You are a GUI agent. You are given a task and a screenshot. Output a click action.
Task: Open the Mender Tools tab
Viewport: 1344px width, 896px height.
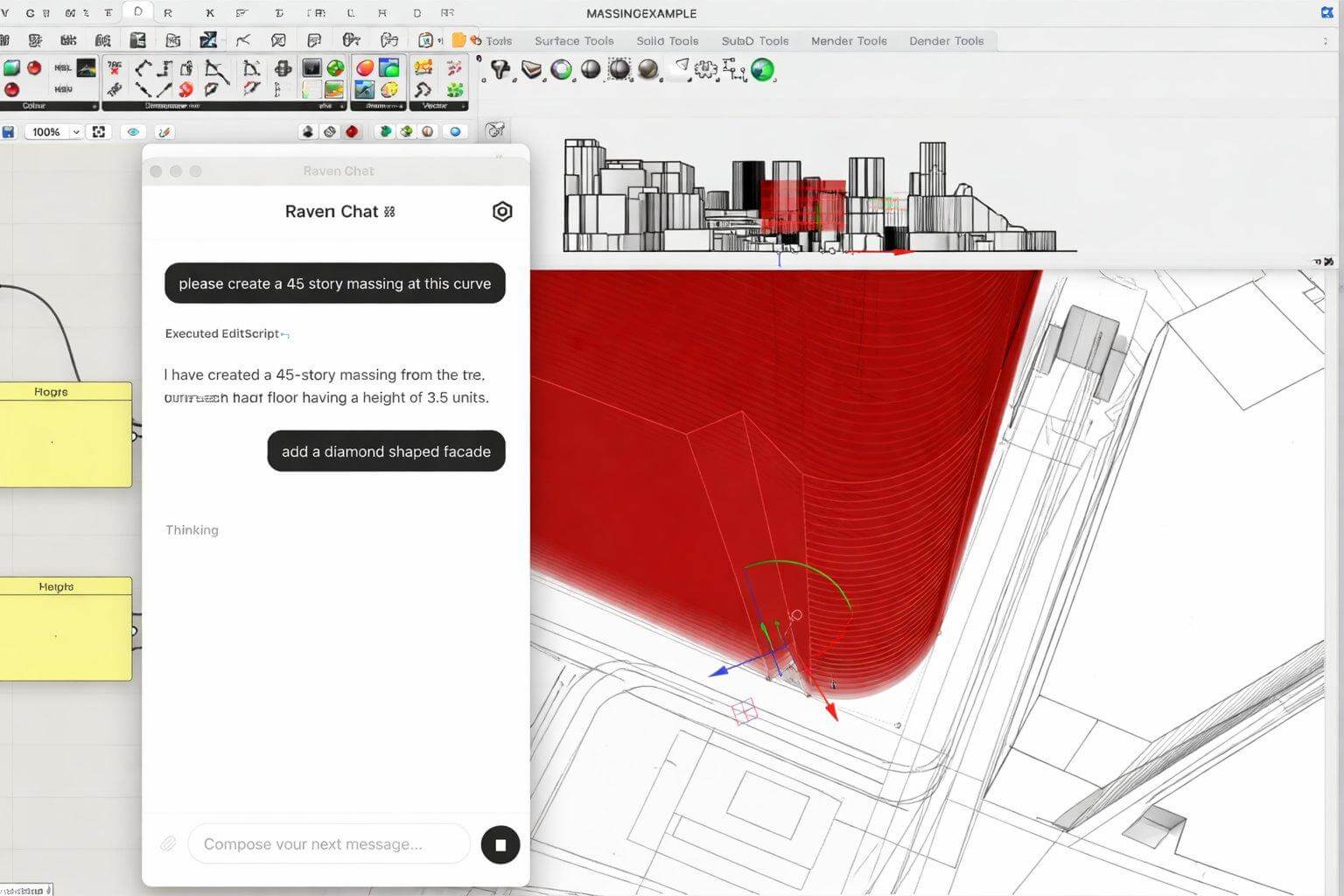pyautogui.click(x=849, y=40)
